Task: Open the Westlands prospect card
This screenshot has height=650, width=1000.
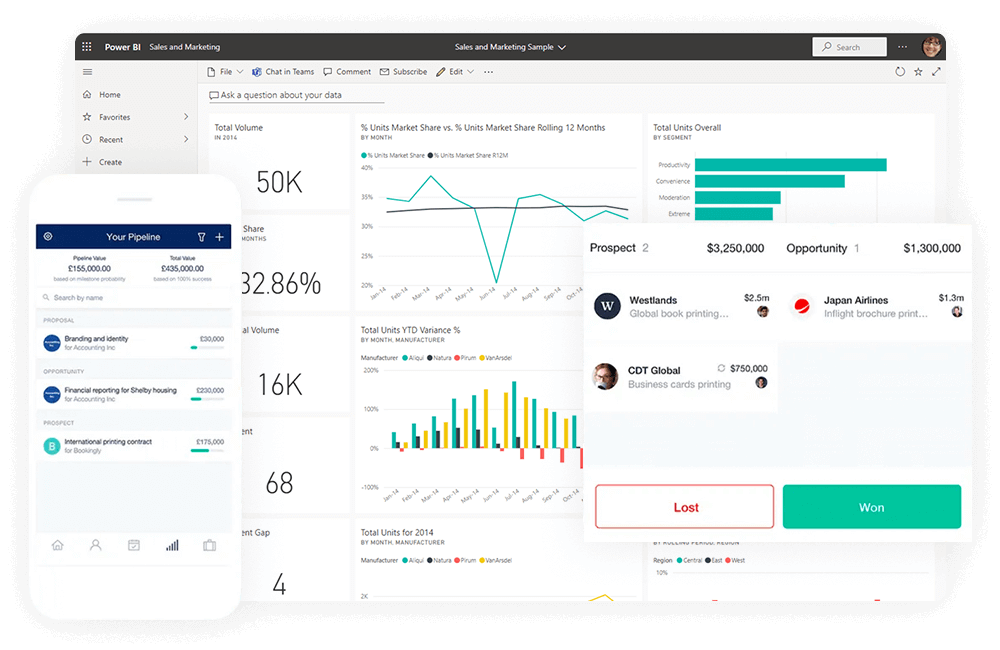Action: tap(680, 307)
